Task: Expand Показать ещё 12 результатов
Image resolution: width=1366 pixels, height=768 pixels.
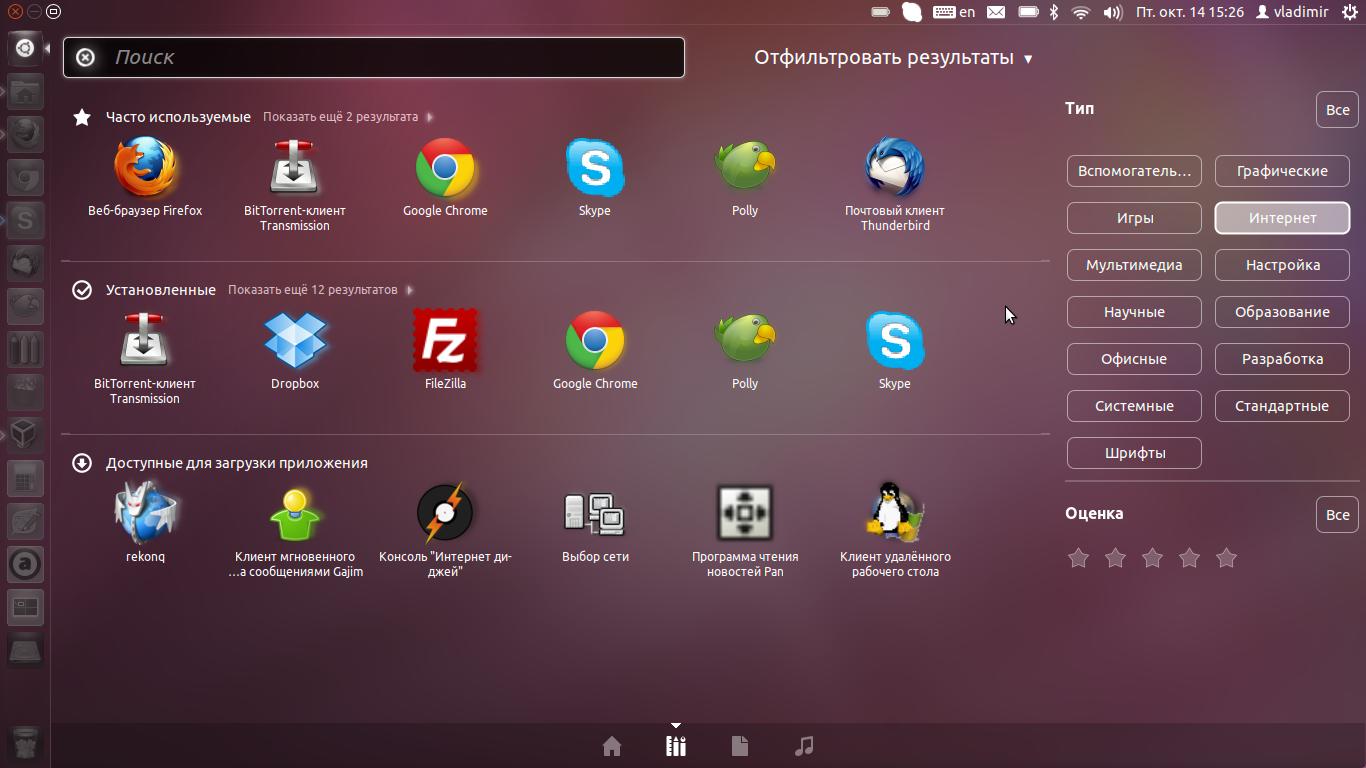Action: coord(320,290)
